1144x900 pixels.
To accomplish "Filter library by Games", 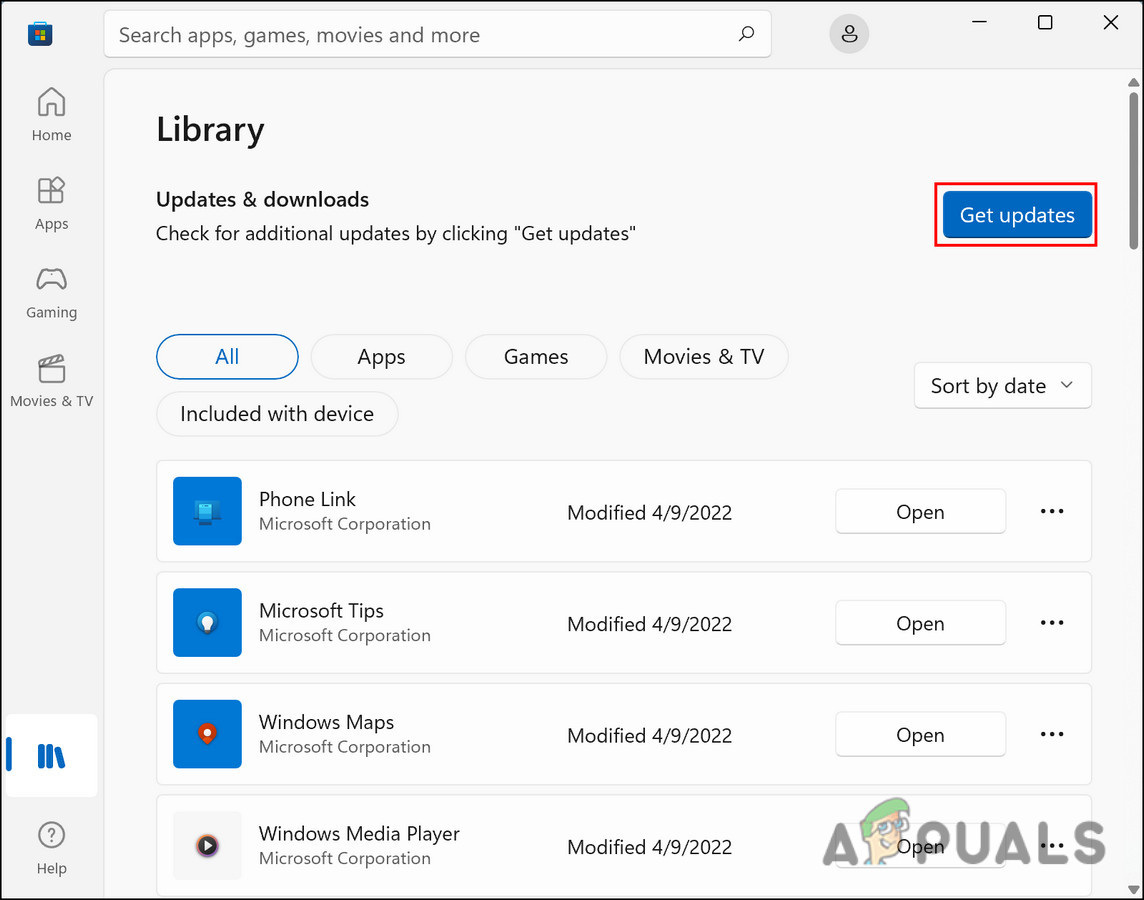I will tap(536, 357).
